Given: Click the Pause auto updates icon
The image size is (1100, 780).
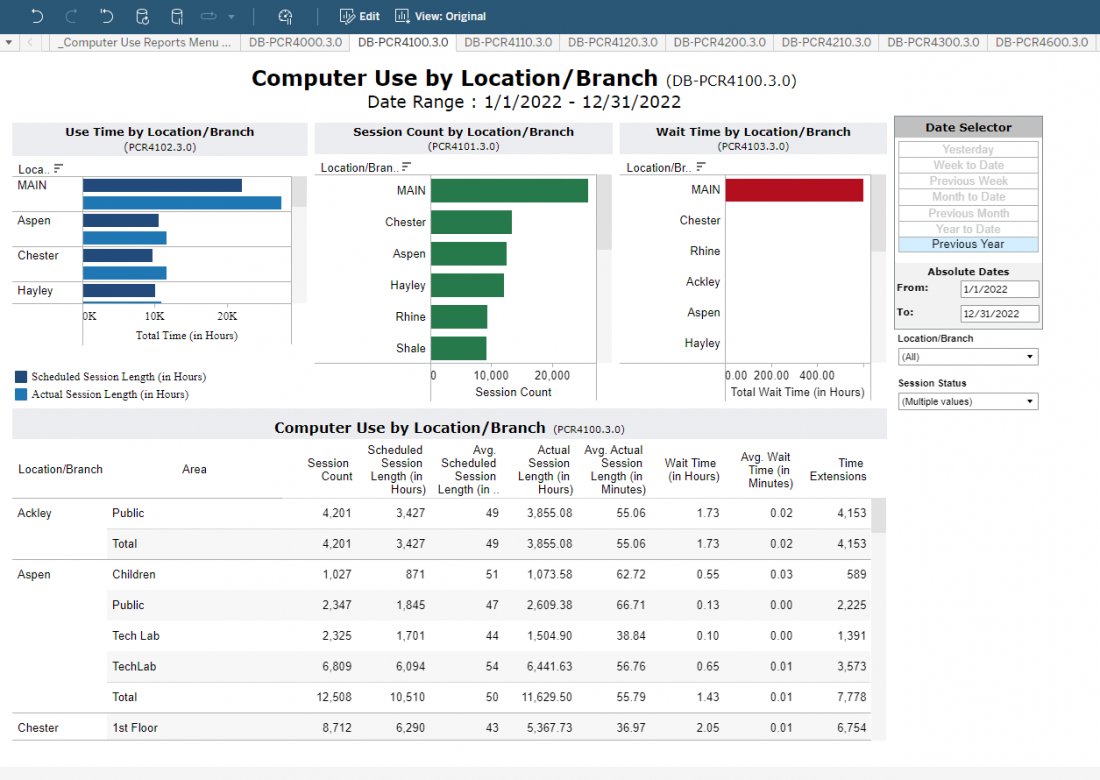Looking at the screenshot, I should [177, 16].
